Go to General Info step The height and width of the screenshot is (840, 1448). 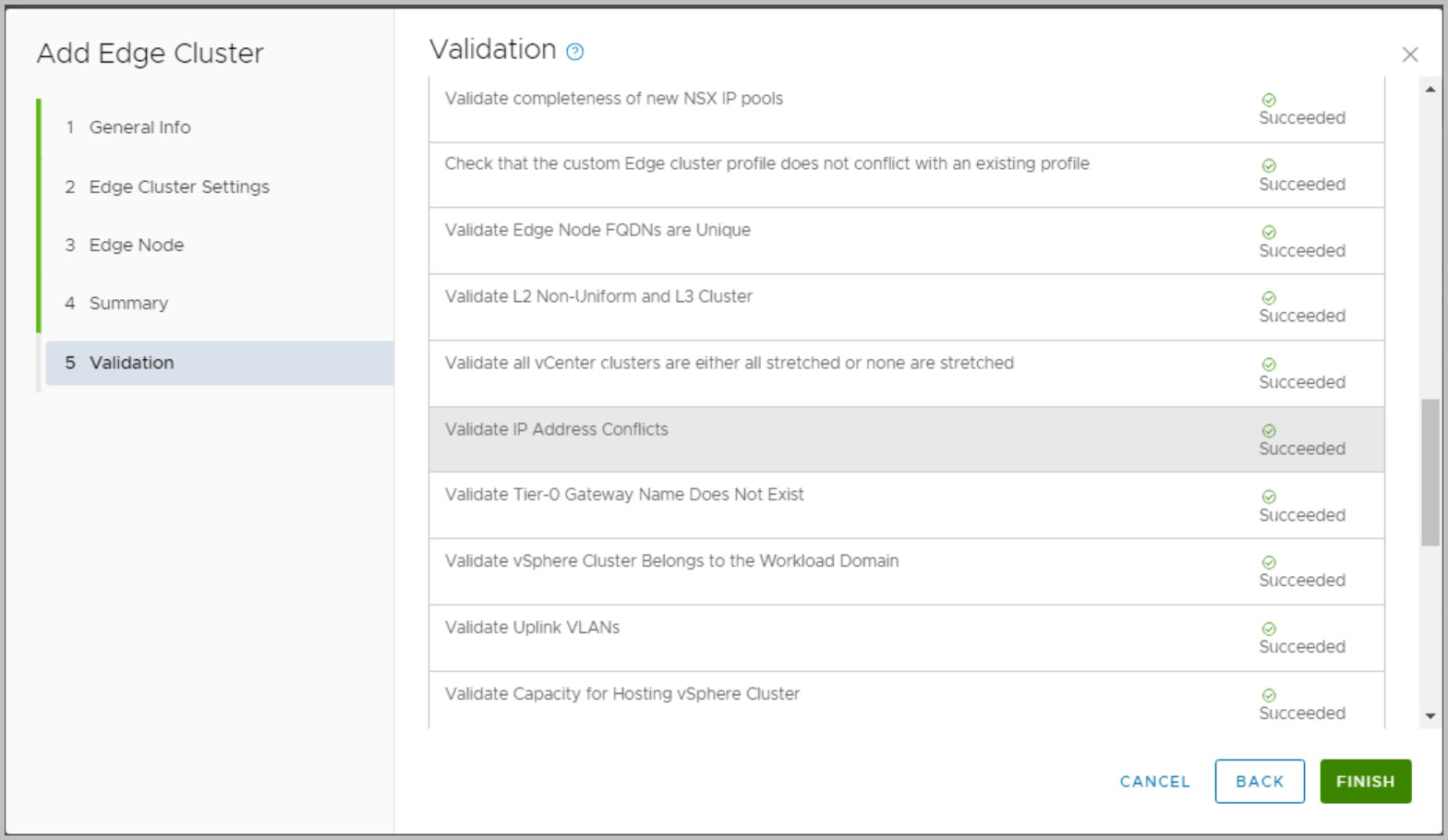point(139,127)
